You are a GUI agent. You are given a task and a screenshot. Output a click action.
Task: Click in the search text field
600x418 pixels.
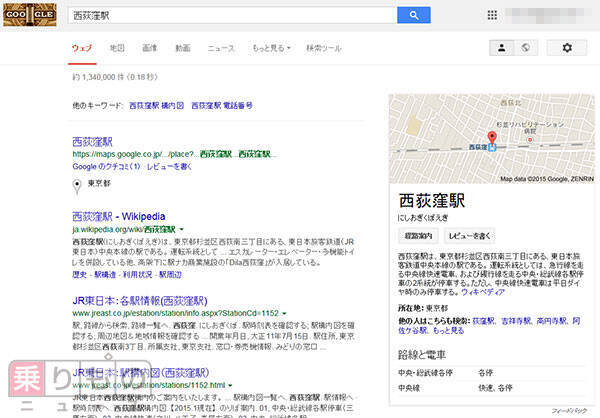tap(230, 17)
